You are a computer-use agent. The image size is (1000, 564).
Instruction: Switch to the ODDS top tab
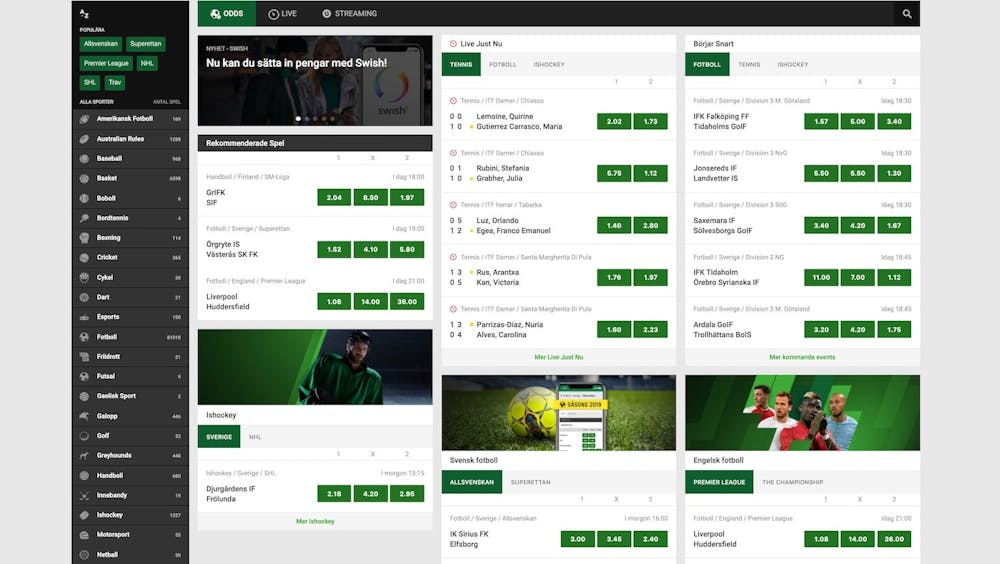[x=227, y=13]
